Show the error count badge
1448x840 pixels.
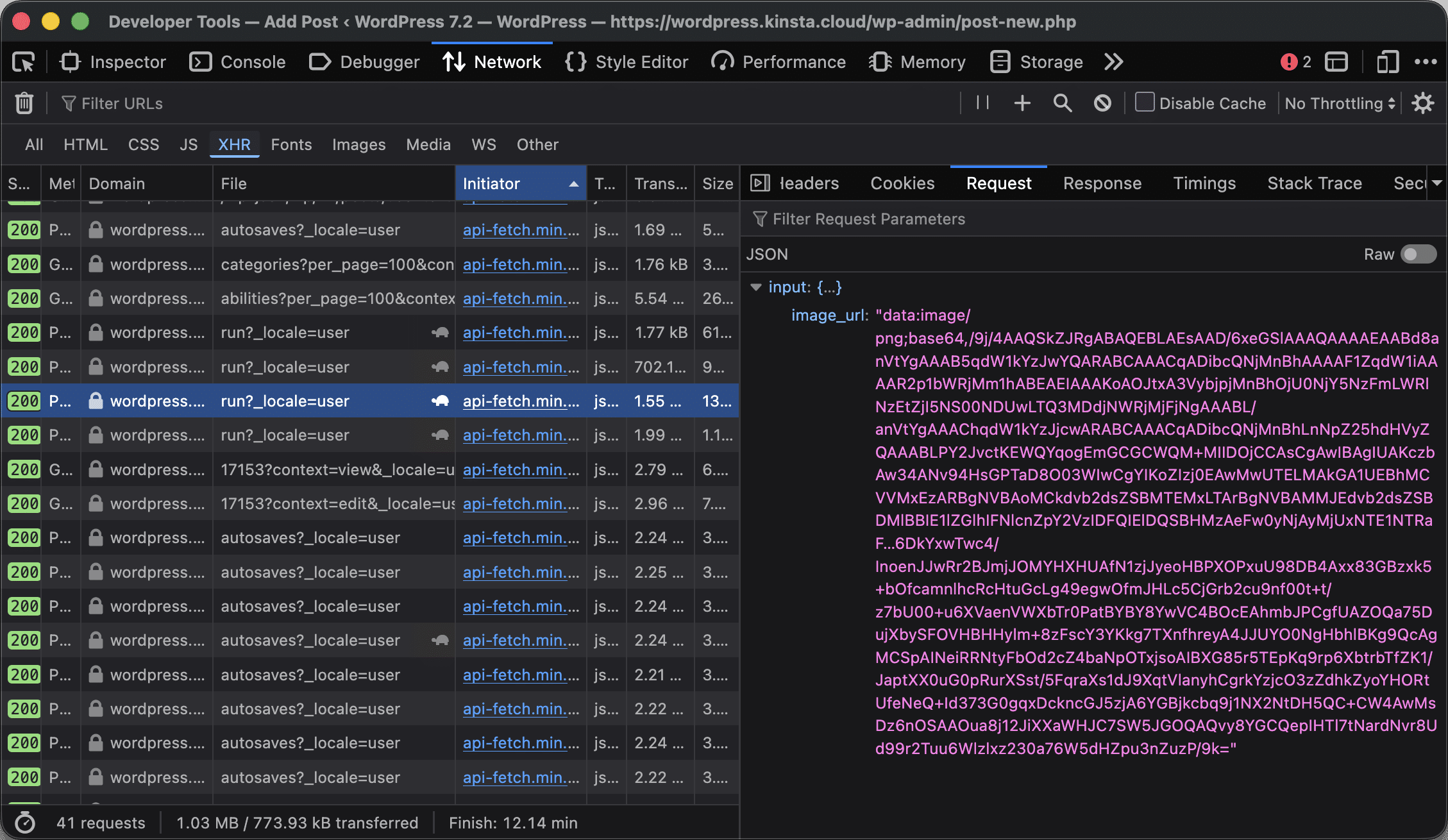[x=1296, y=62]
